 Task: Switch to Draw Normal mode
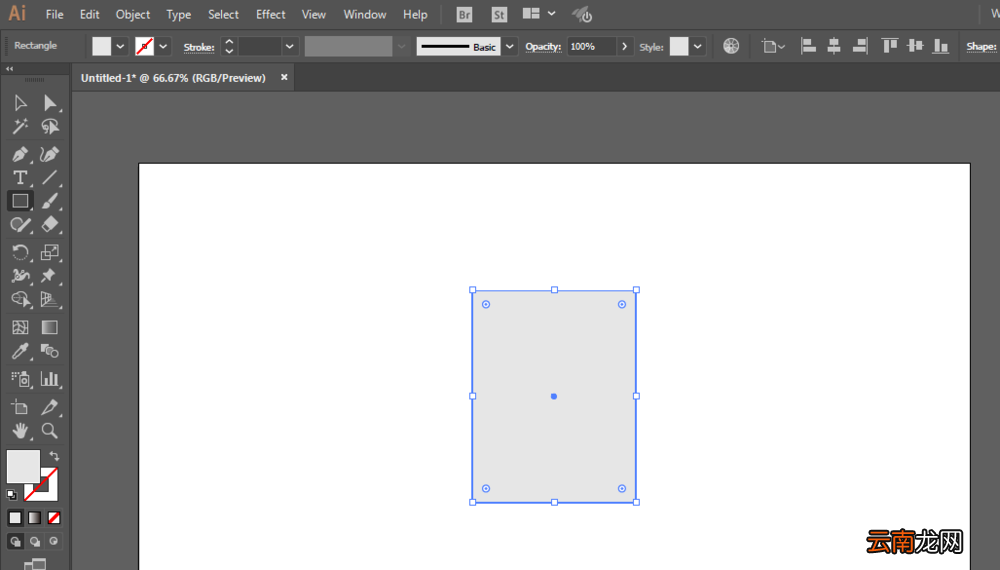[x=15, y=541]
